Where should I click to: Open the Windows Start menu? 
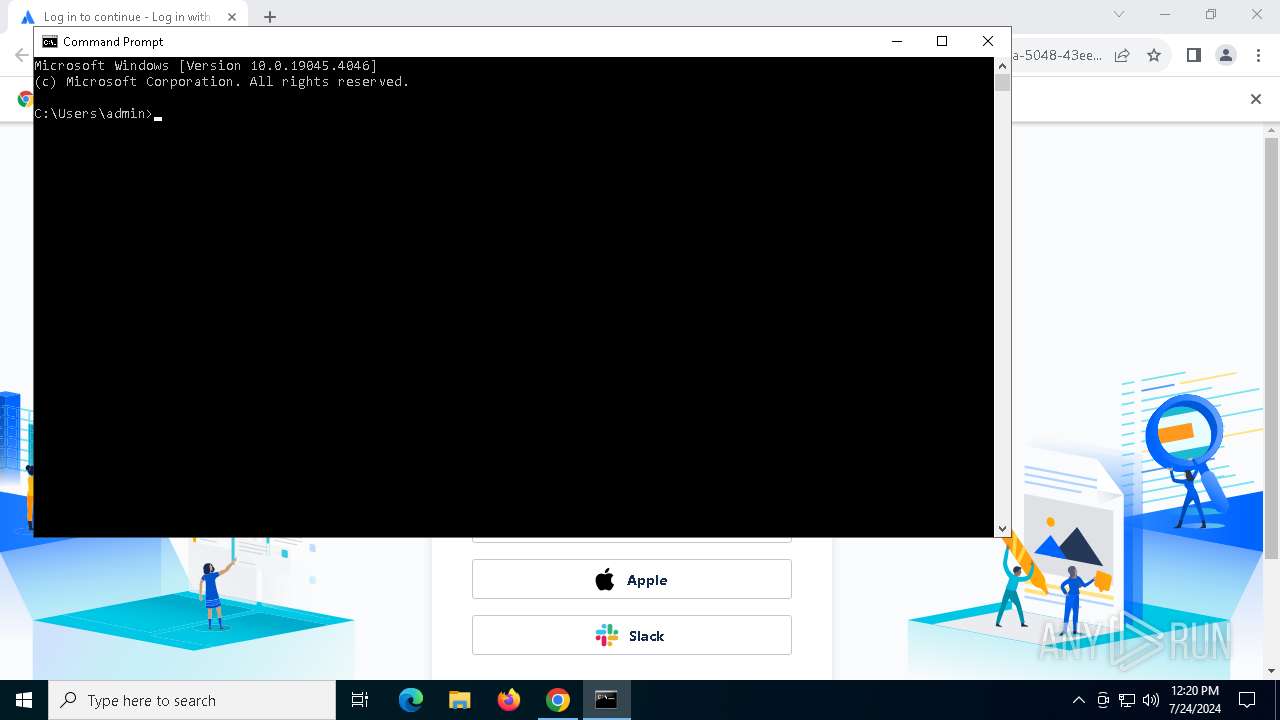tap(24, 700)
